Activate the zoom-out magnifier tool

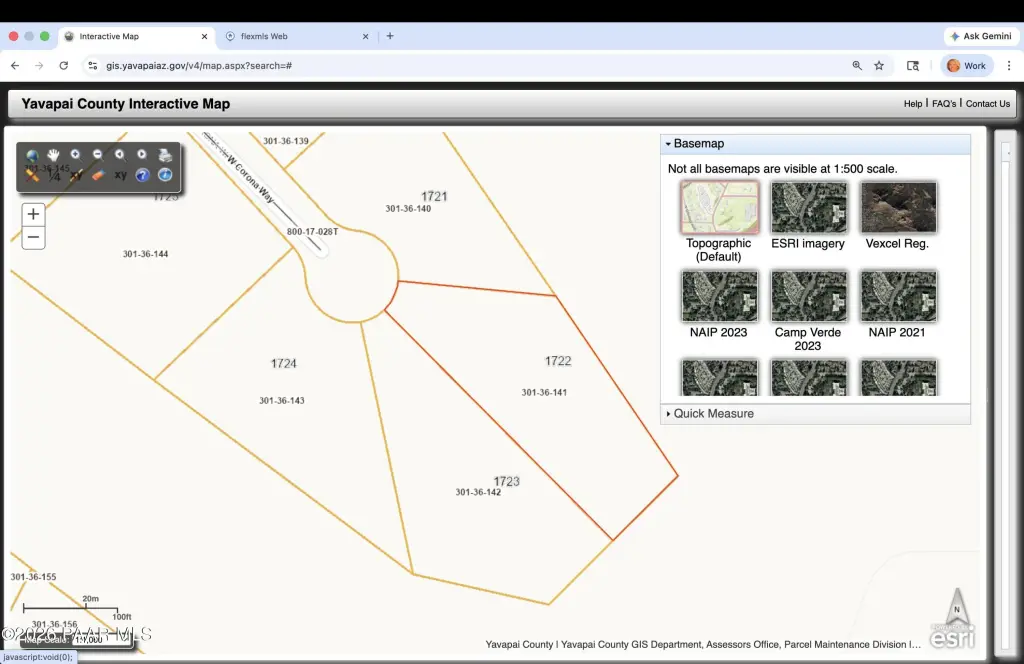[98, 155]
